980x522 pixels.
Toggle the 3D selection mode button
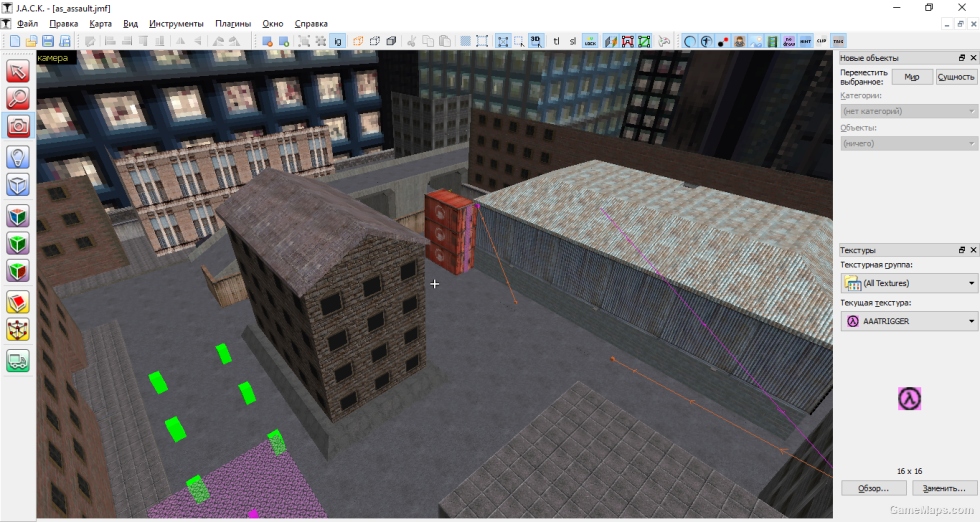[536, 41]
